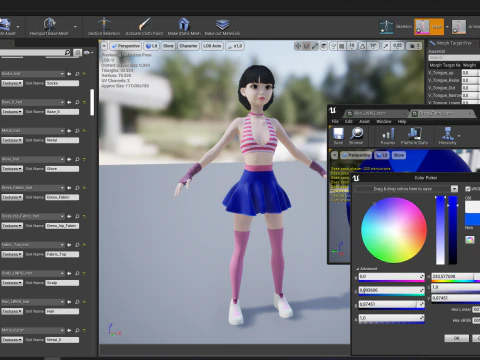The image size is (480, 360).
Task: Toggle the sRGB checkbox in Color Picker
Action: click(468, 189)
